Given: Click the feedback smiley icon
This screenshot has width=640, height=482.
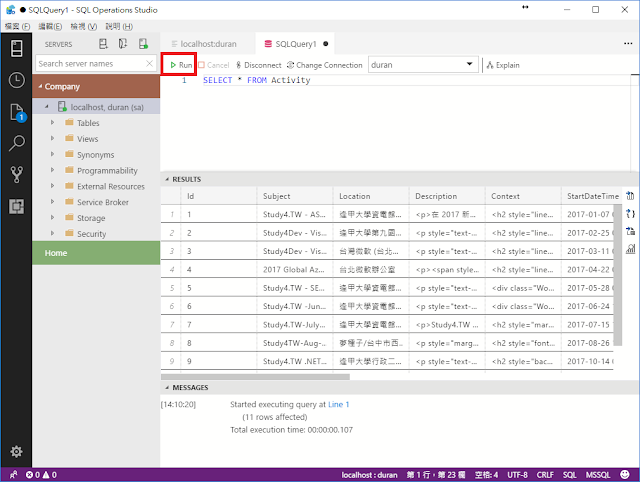Looking at the screenshot, I should click(624, 474).
